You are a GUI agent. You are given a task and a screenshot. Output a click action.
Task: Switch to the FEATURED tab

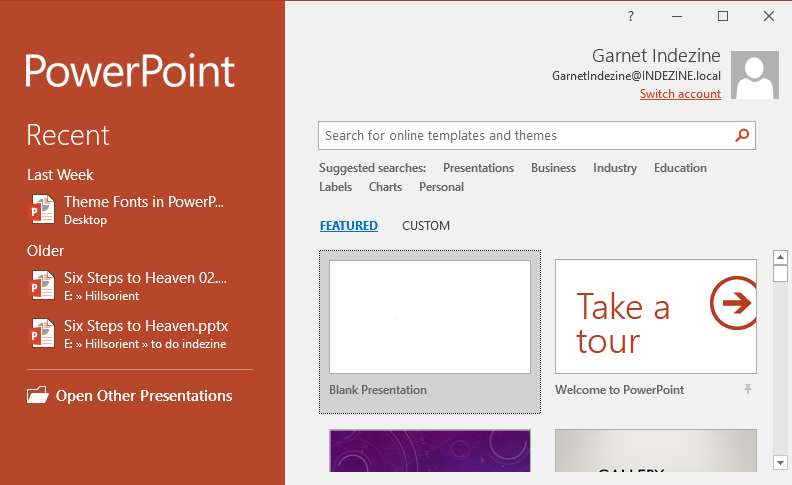[x=349, y=225]
